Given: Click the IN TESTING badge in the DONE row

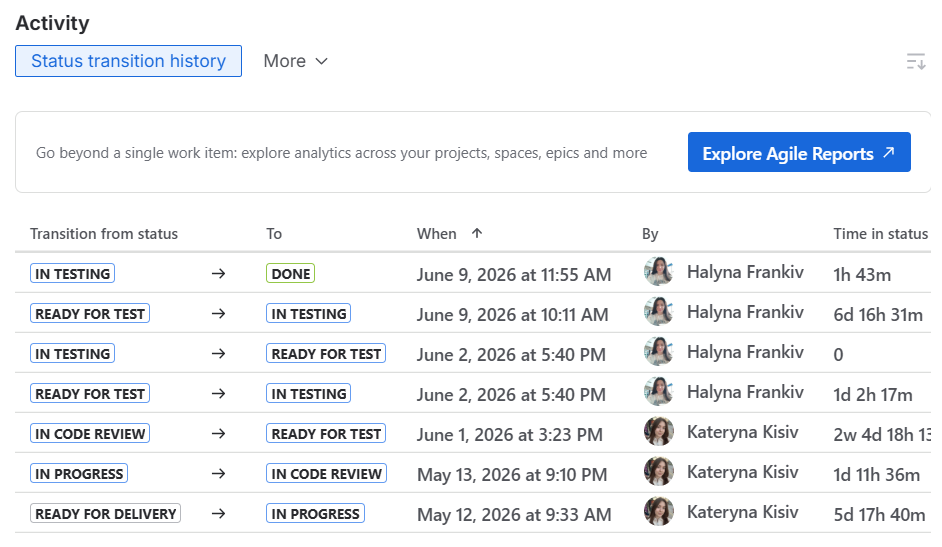Looking at the screenshot, I should tap(73, 274).
